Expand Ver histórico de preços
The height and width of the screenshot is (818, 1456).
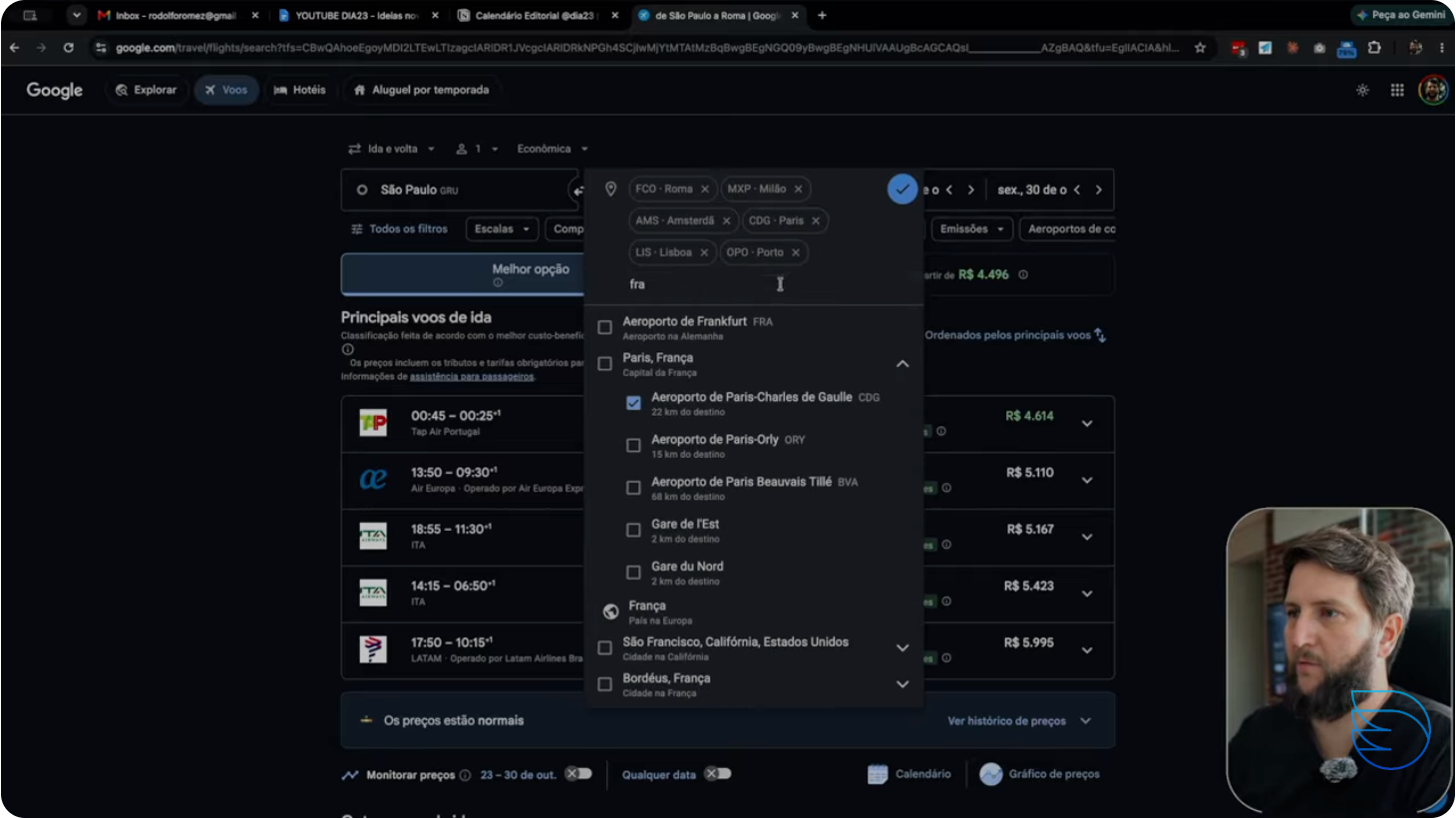click(1019, 721)
